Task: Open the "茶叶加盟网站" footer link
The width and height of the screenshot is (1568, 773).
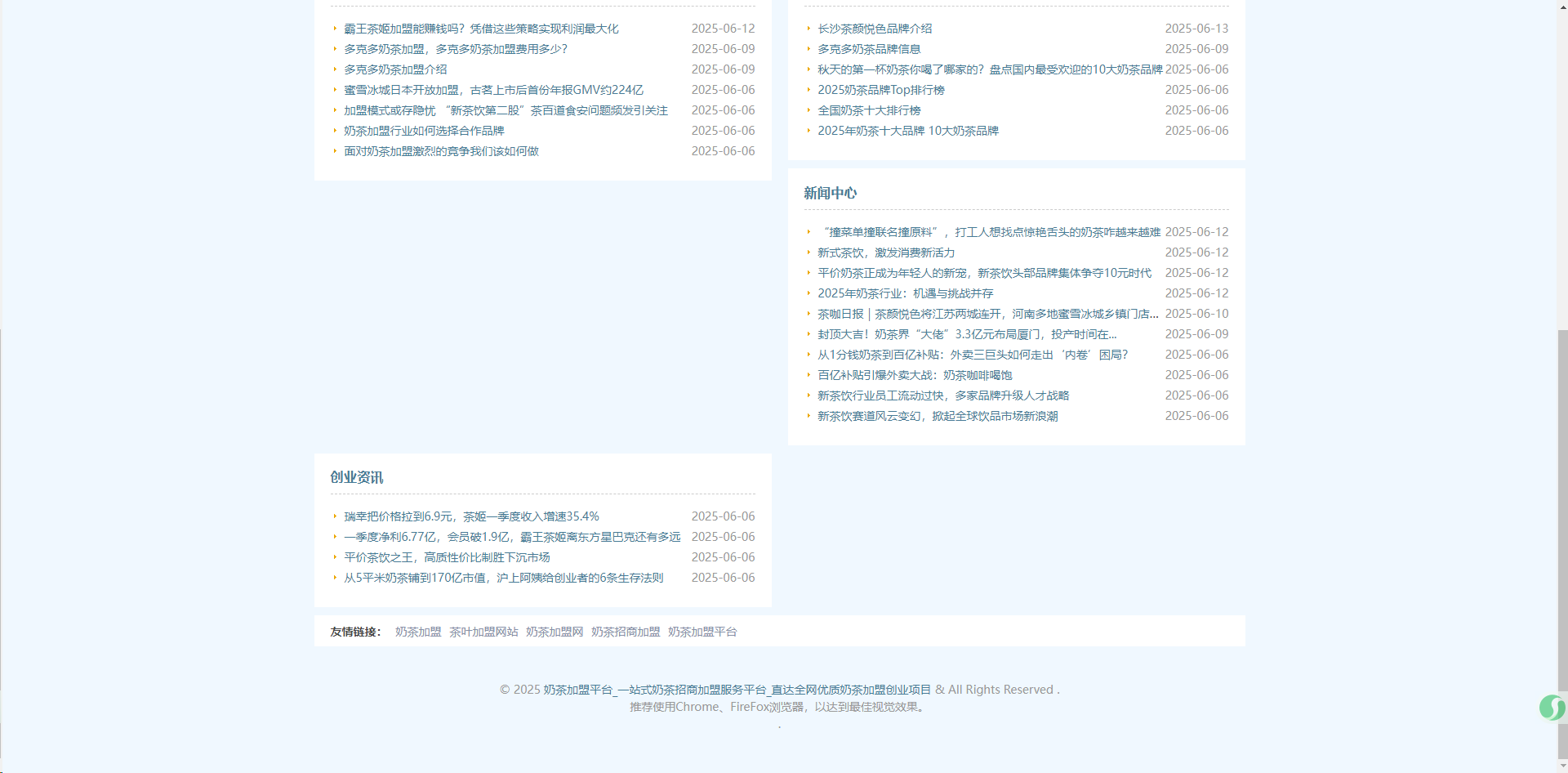Action: pyautogui.click(x=483, y=631)
